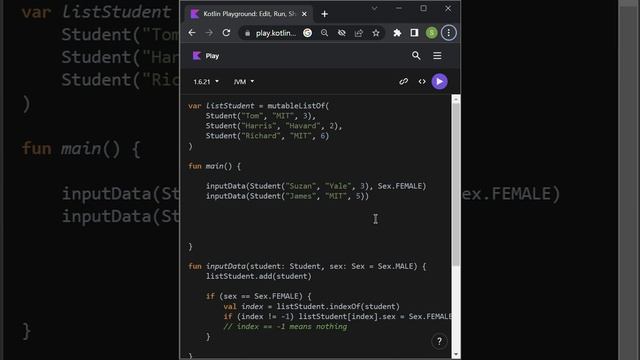This screenshot has height=360, width=640.
Task: Click the scrollbar down arrow in the editor
Action: tap(456, 354)
